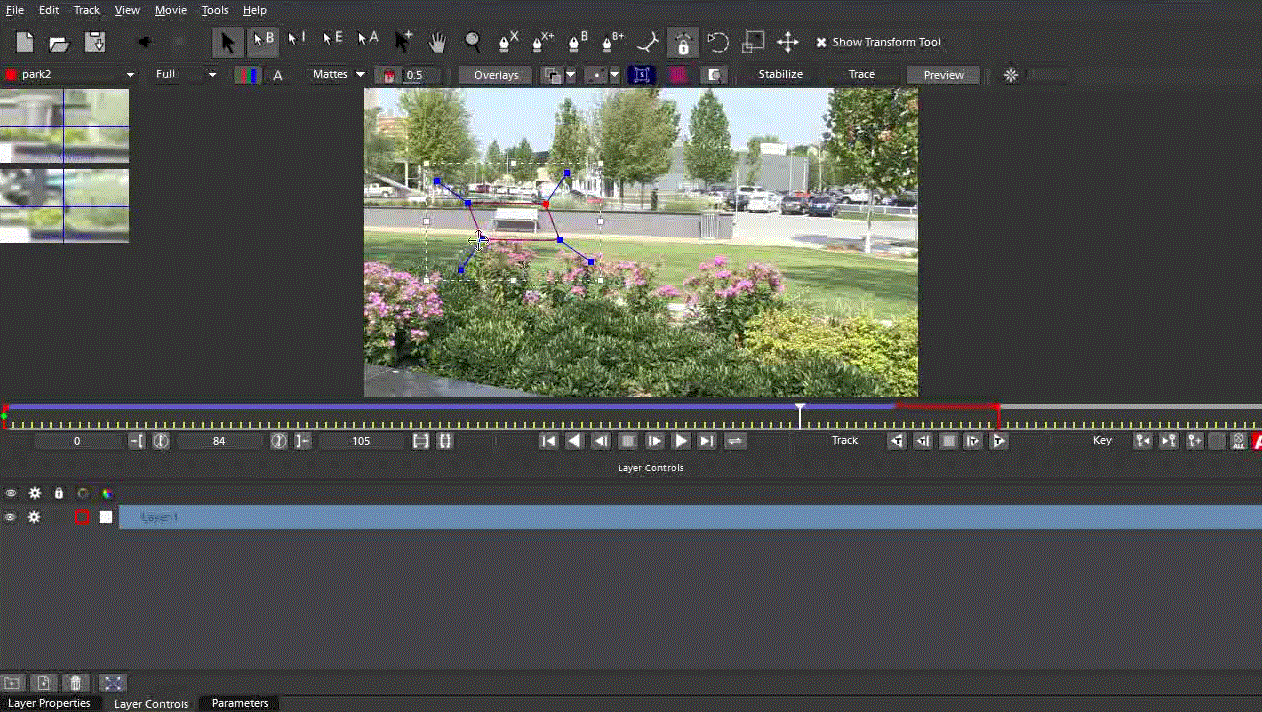Choose the Select Inner (I) arrow tool

tap(297, 40)
